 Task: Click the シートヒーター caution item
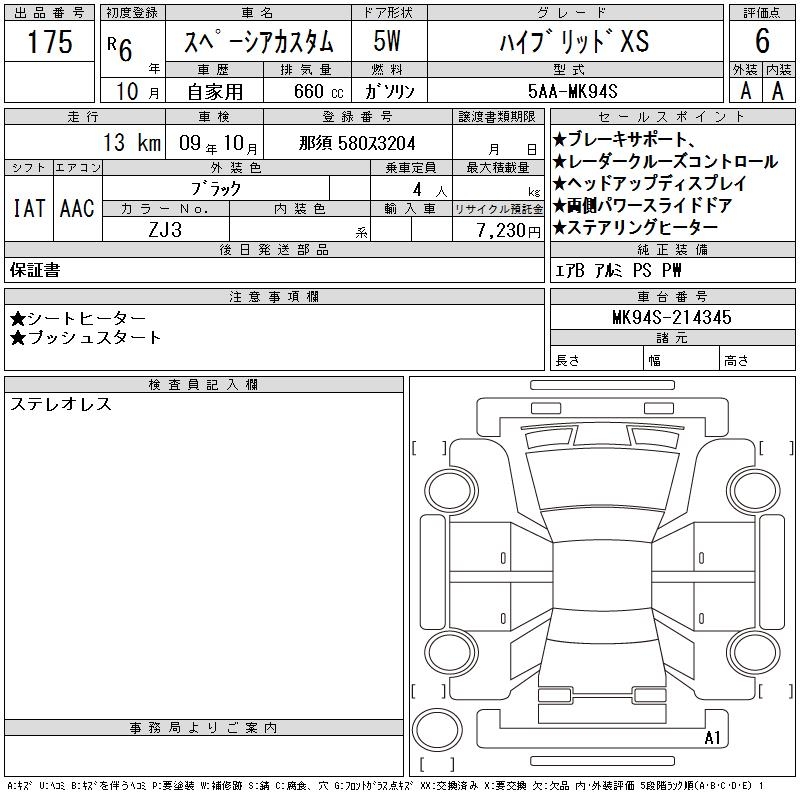(x=78, y=318)
